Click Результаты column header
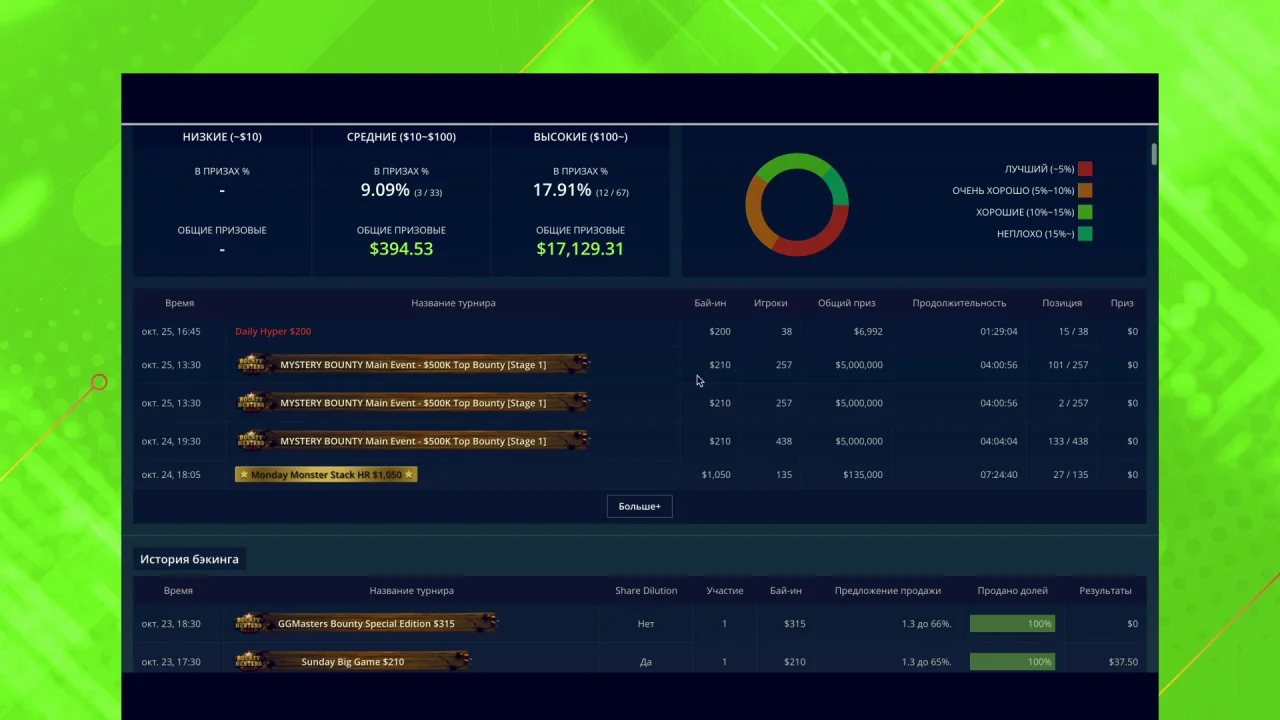This screenshot has height=720, width=1280. [x=1105, y=590]
